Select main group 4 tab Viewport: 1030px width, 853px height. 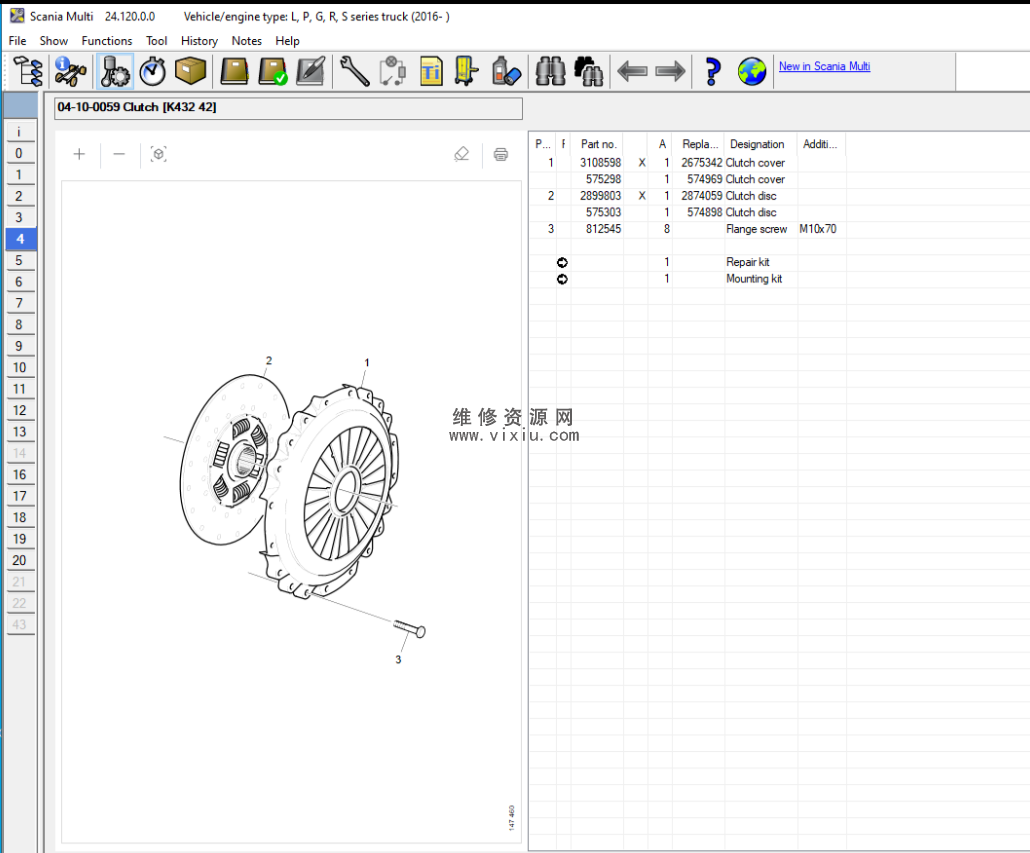tap(20, 239)
